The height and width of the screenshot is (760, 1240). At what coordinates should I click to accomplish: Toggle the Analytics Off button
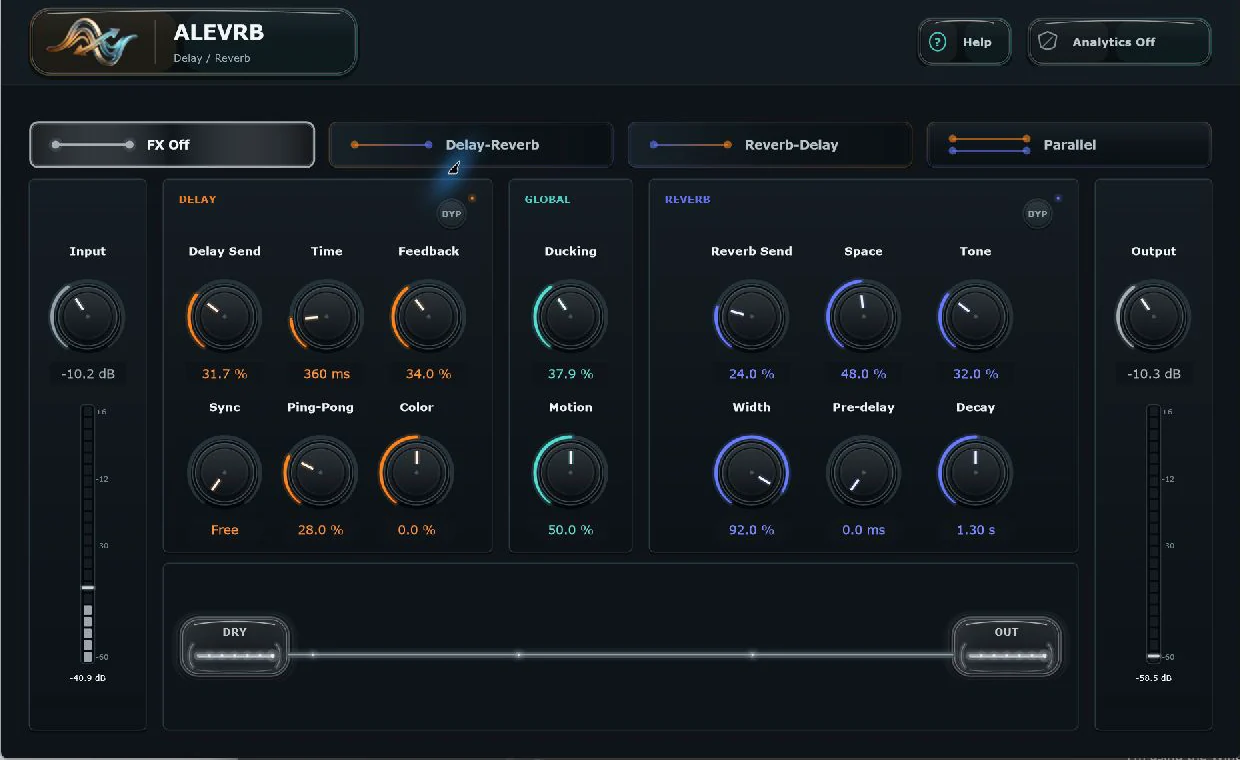pyautogui.click(x=1119, y=42)
